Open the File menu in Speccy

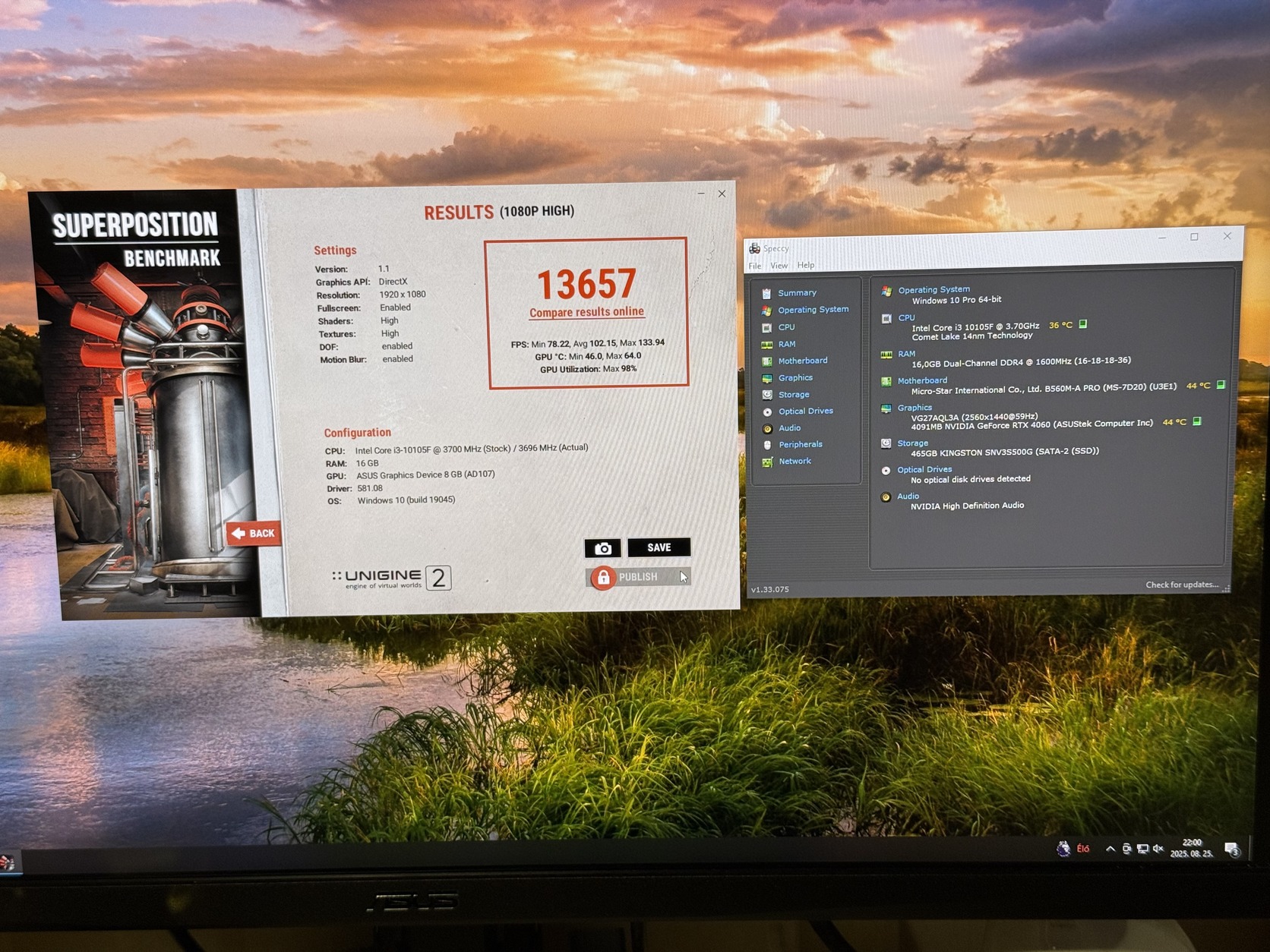pos(754,266)
